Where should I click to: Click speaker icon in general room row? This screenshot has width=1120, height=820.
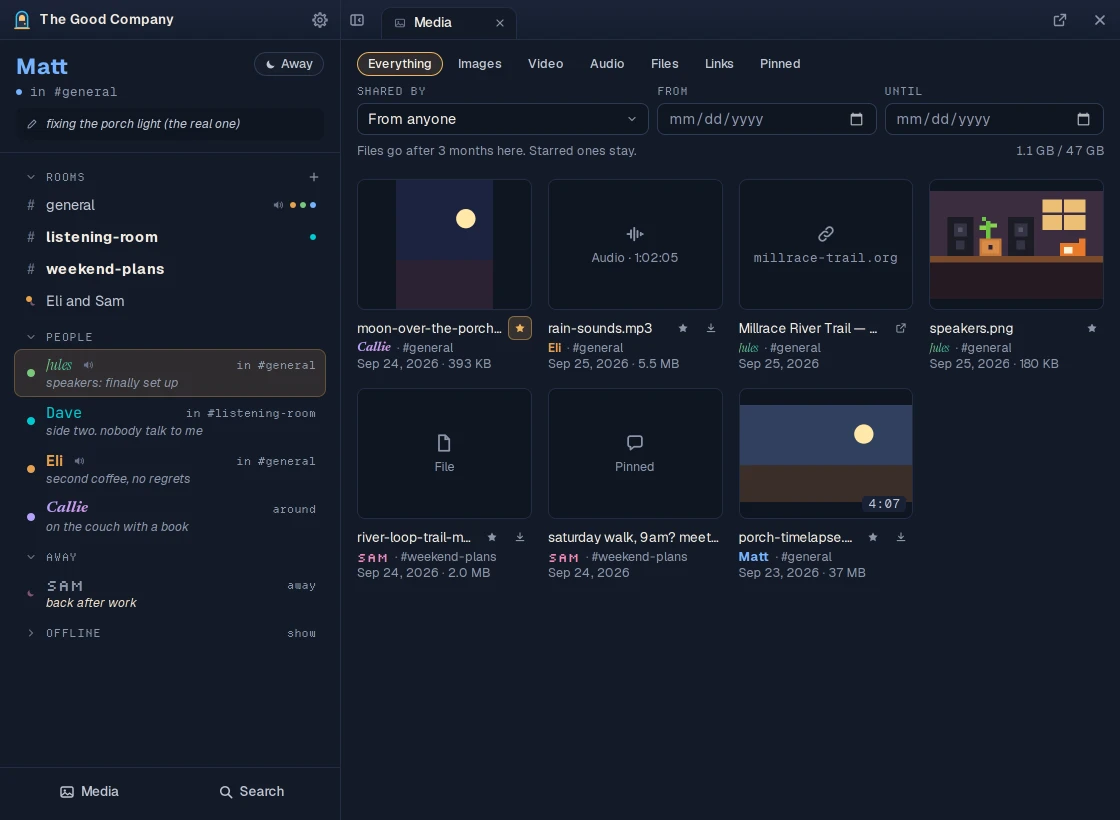click(278, 205)
